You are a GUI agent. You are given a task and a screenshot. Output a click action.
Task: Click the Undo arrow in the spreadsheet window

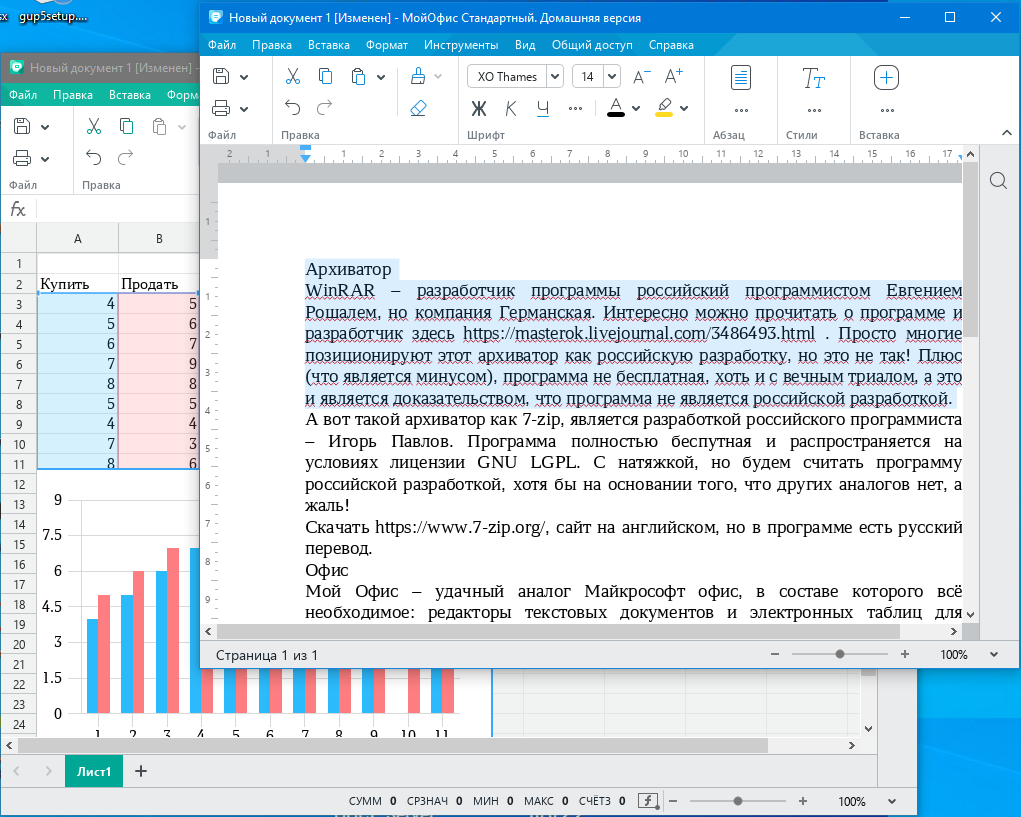point(94,158)
